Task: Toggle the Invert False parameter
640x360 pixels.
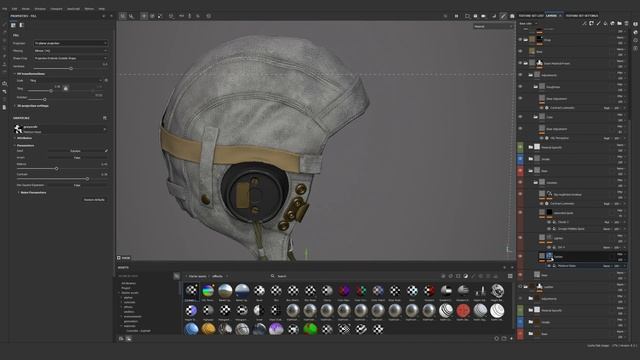Action: click(77, 158)
